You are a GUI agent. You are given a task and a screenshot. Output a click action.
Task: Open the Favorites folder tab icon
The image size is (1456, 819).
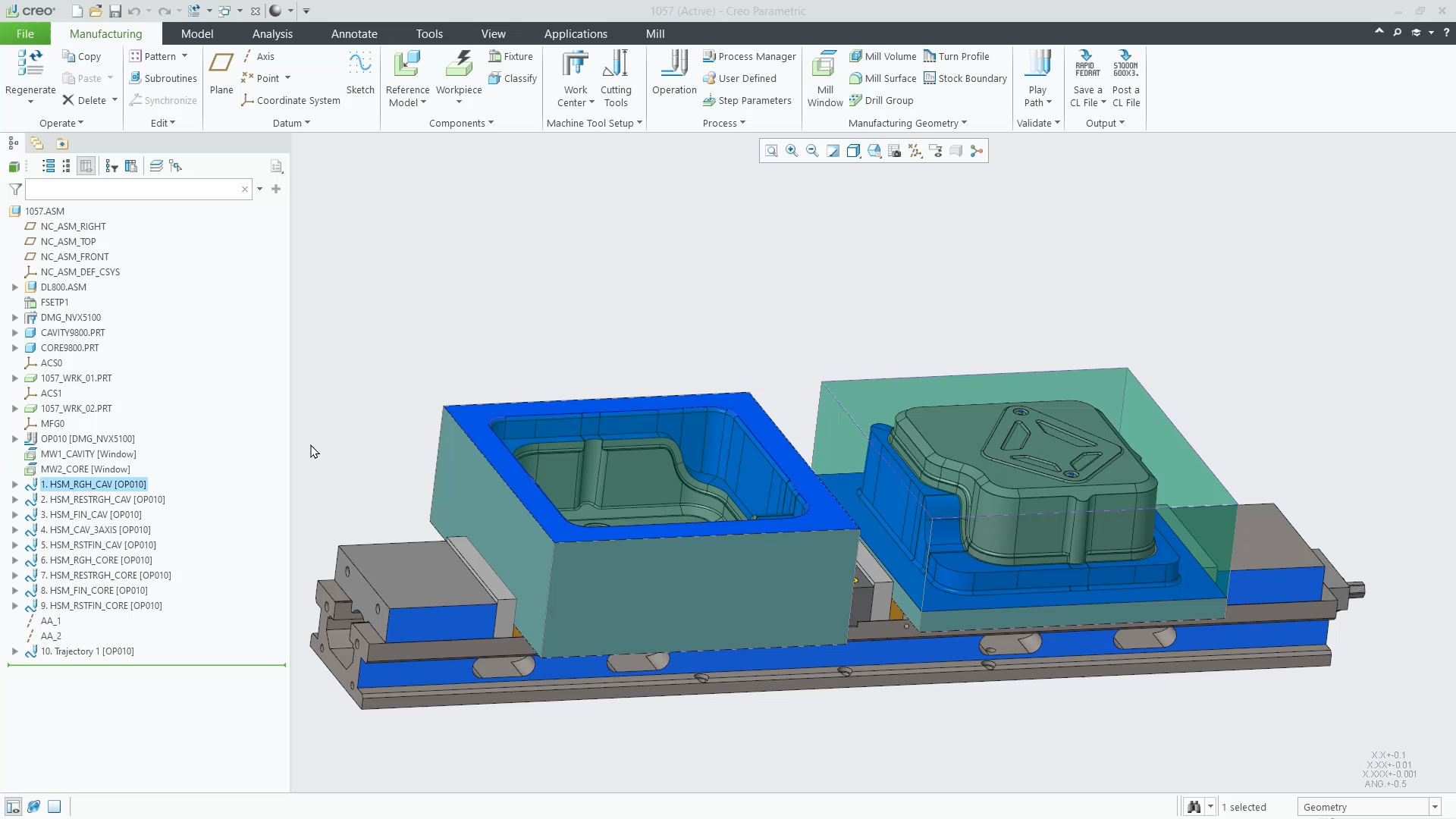pos(62,143)
